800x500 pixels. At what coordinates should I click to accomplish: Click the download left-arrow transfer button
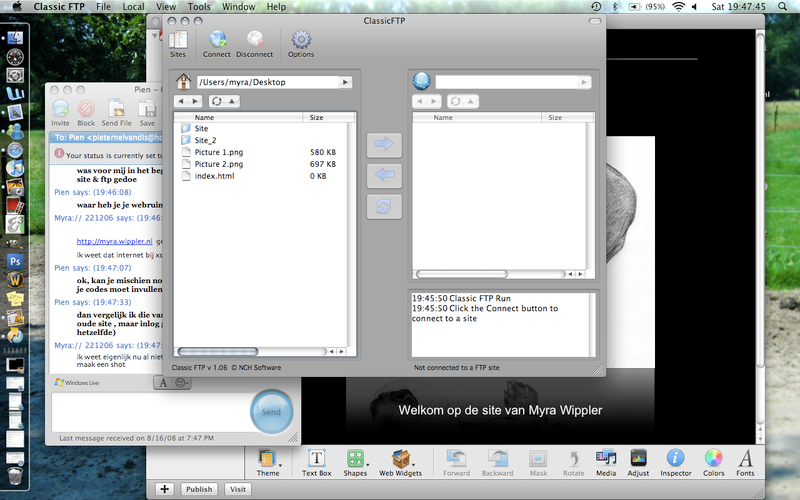click(385, 175)
